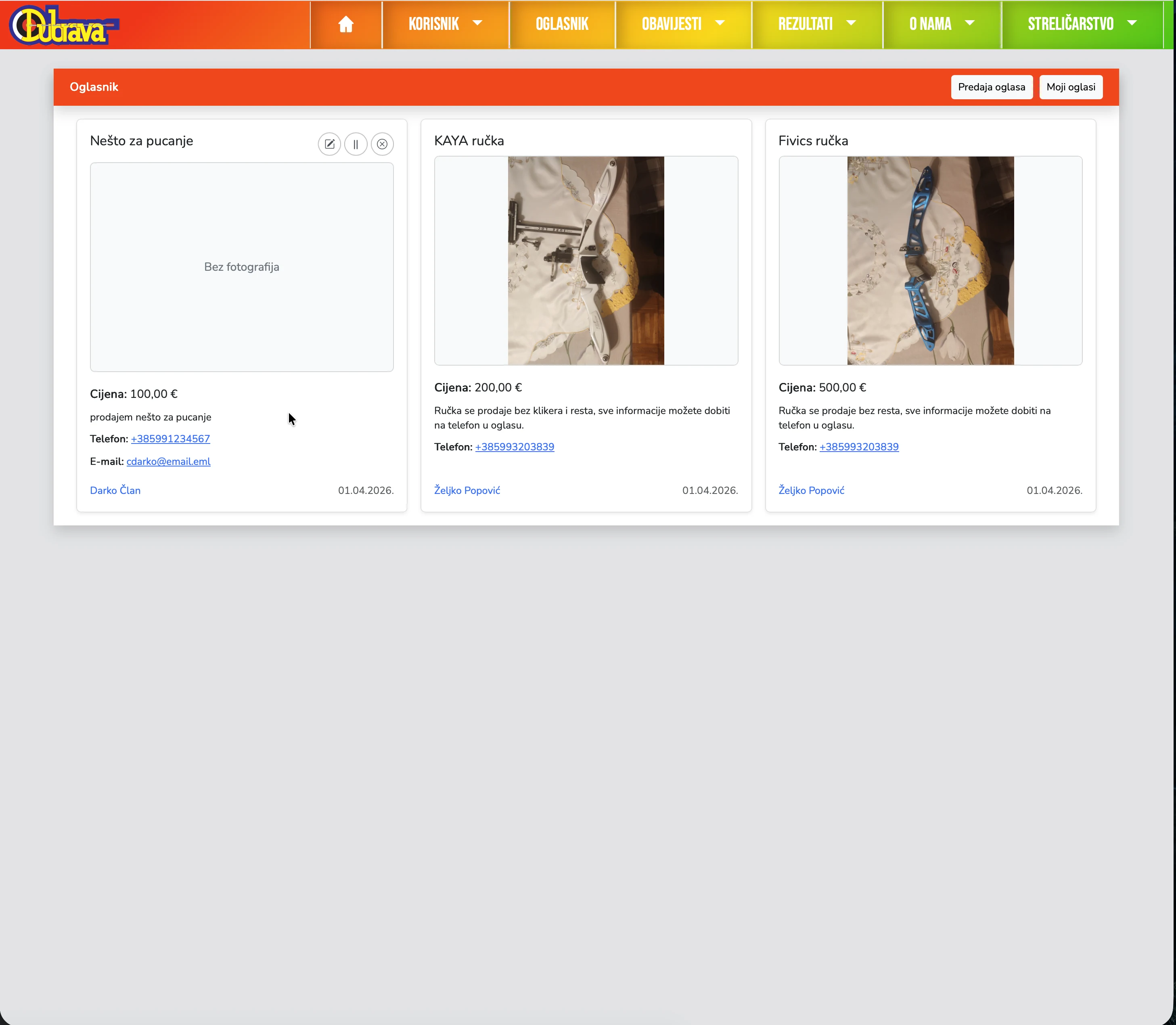The width and height of the screenshot is (1176, 1025).
Task: Delete the 'Nešto za pucanje' ad with the X icon
Action: coord(382,144)
